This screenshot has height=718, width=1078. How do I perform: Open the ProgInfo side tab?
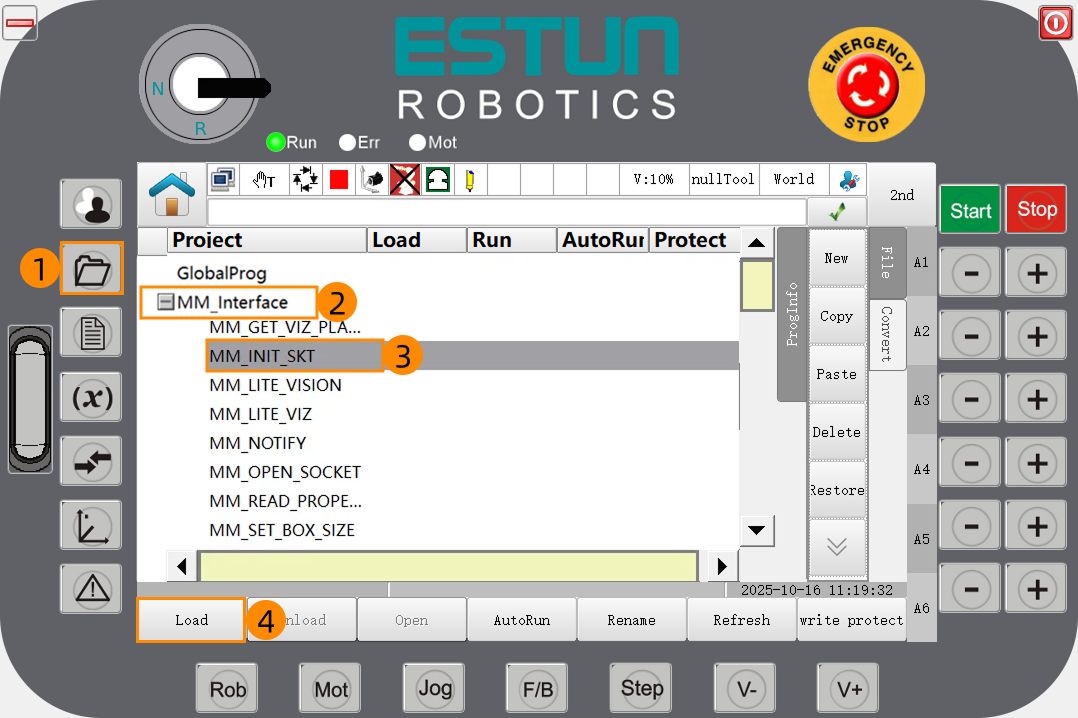tap(791, 314)
